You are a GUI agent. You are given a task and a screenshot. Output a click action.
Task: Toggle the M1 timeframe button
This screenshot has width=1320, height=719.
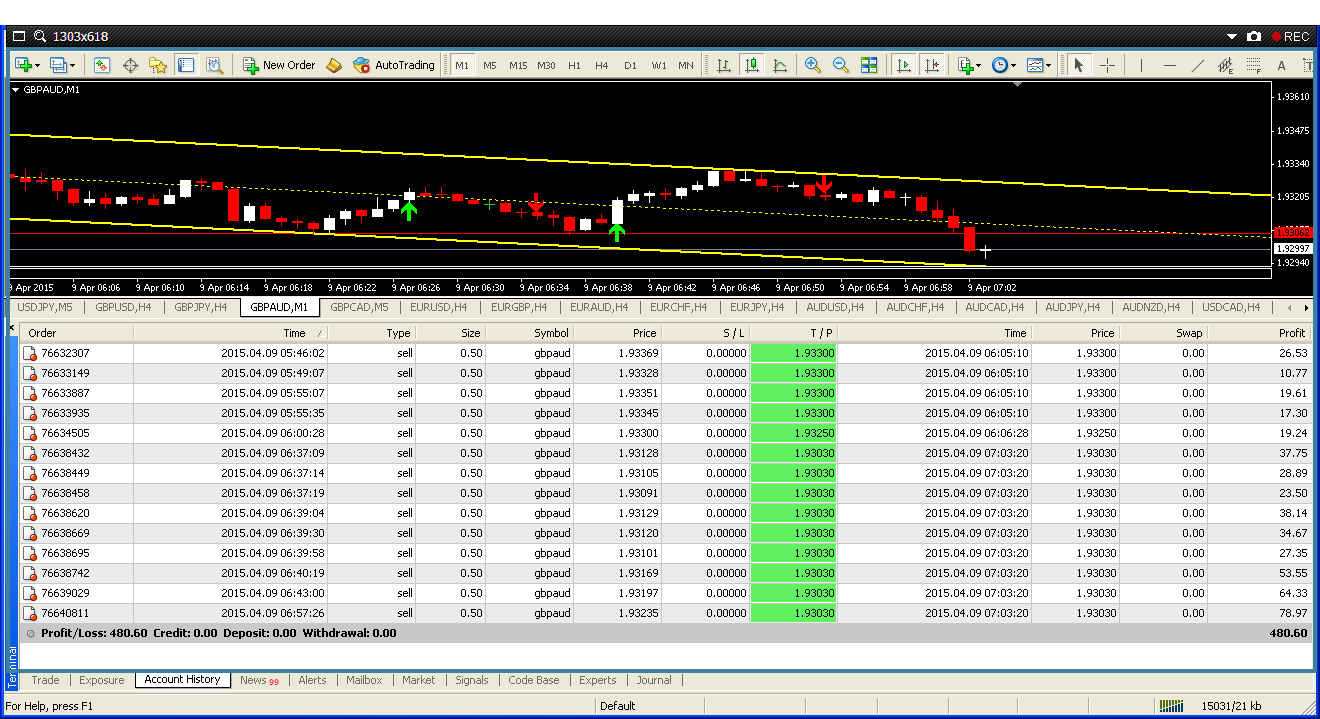tap(461, 65)
